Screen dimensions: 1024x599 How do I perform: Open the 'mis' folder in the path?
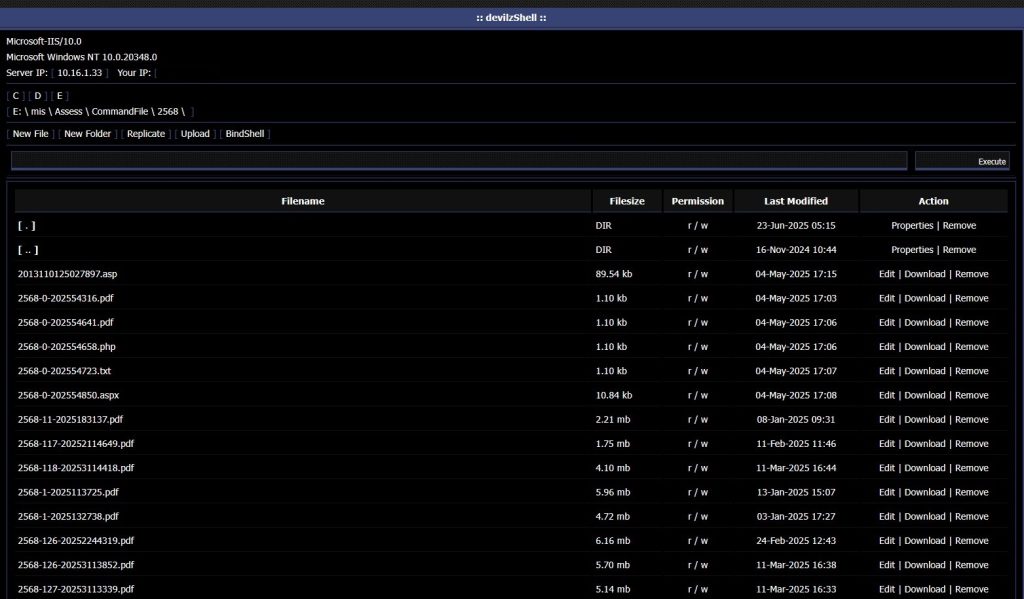pyautogui.click(x=38, y=112)
